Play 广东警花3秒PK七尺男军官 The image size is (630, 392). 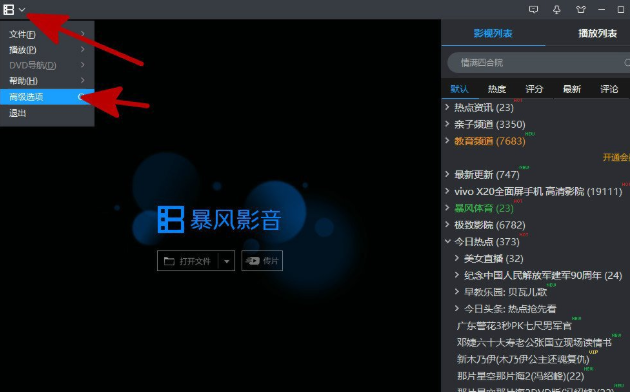514,326
